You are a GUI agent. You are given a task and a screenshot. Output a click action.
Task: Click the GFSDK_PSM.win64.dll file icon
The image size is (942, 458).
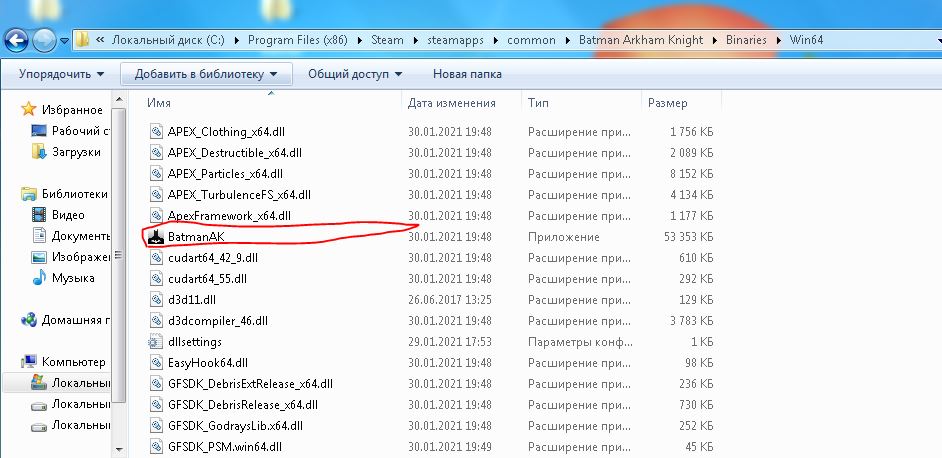coord(156,447)
